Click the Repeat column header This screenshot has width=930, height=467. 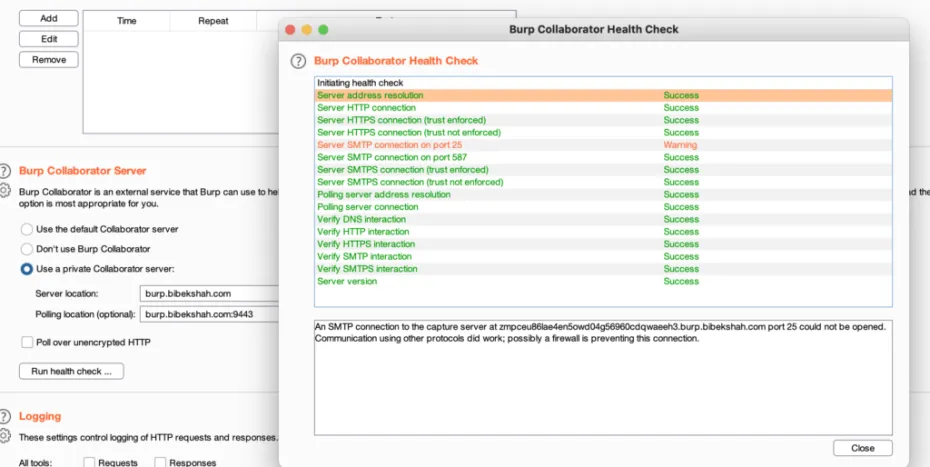click(214, 21)
